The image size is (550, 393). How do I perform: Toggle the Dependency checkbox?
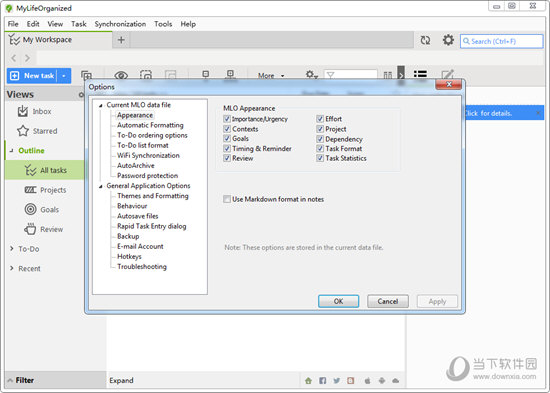click(320, 139)
